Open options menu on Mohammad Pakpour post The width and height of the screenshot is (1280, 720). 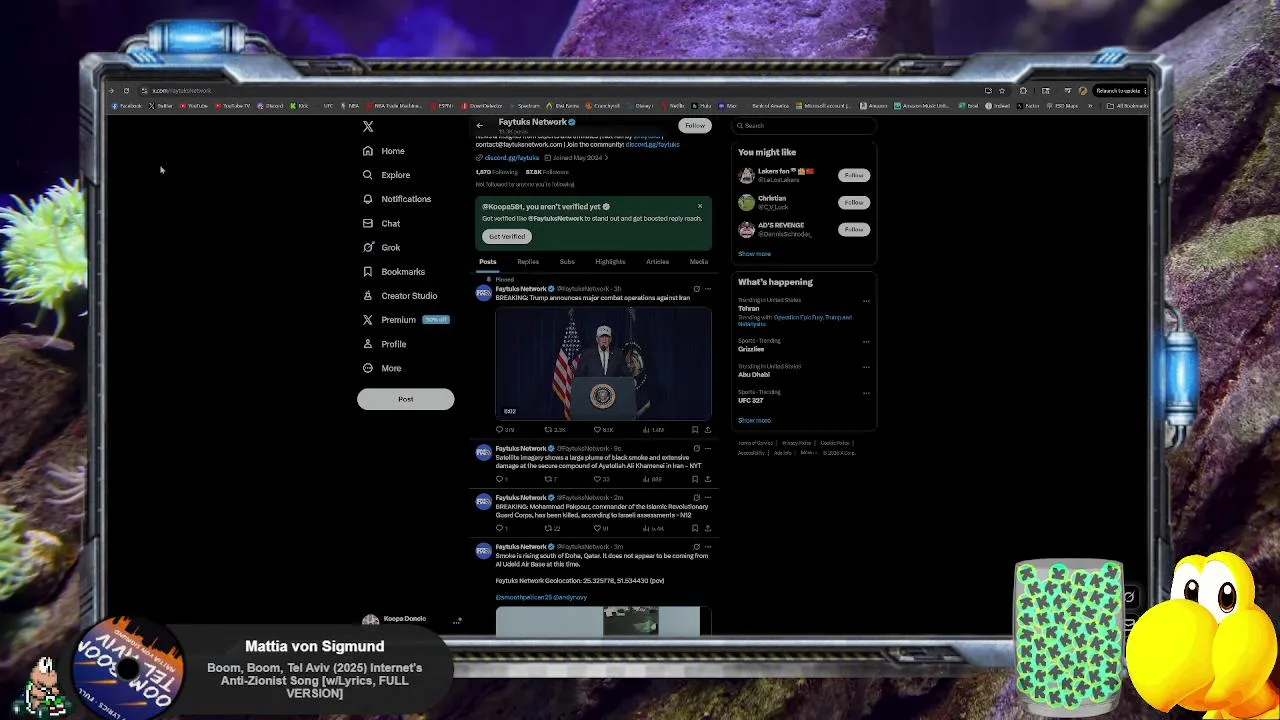[x=707, y=497]
